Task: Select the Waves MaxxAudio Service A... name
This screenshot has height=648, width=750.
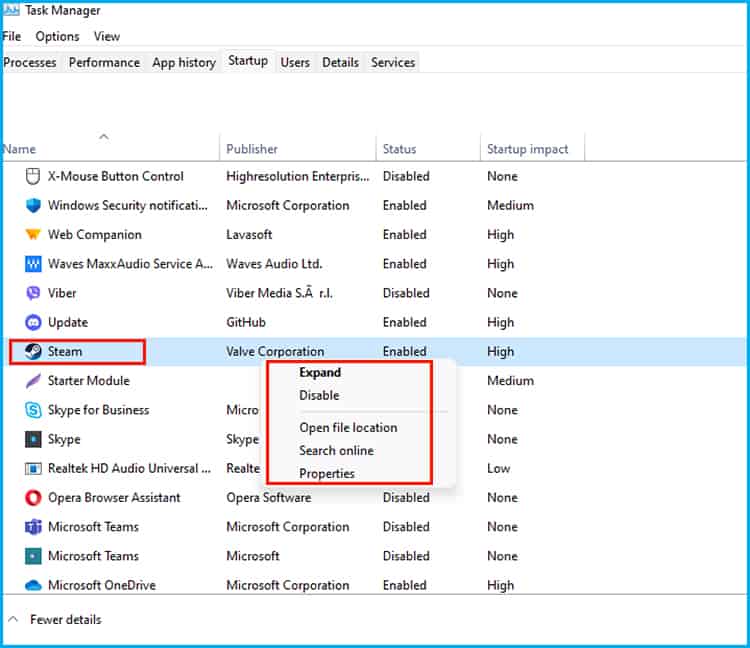Action: [x=130, y=264]
